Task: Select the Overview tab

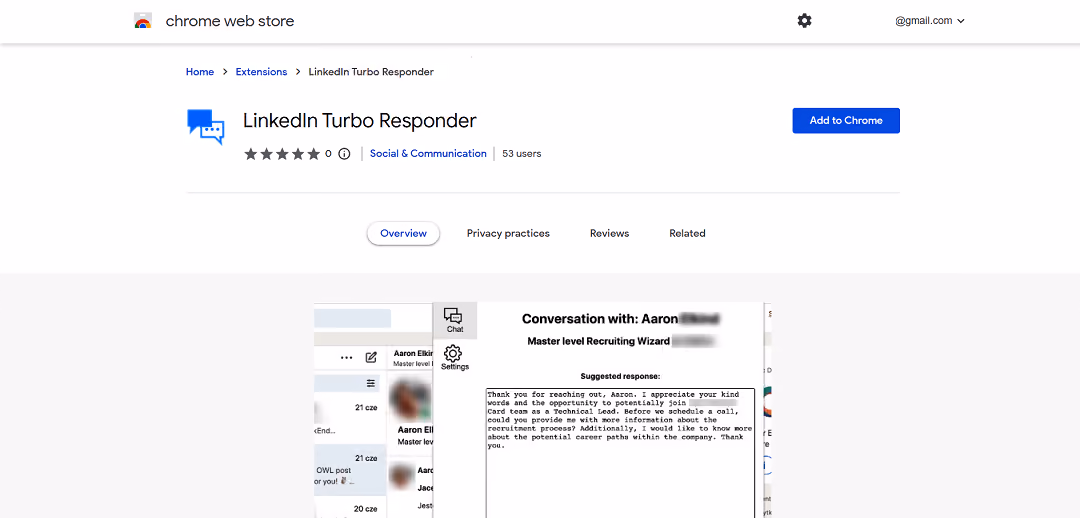Action: click(x=404, y=234)
